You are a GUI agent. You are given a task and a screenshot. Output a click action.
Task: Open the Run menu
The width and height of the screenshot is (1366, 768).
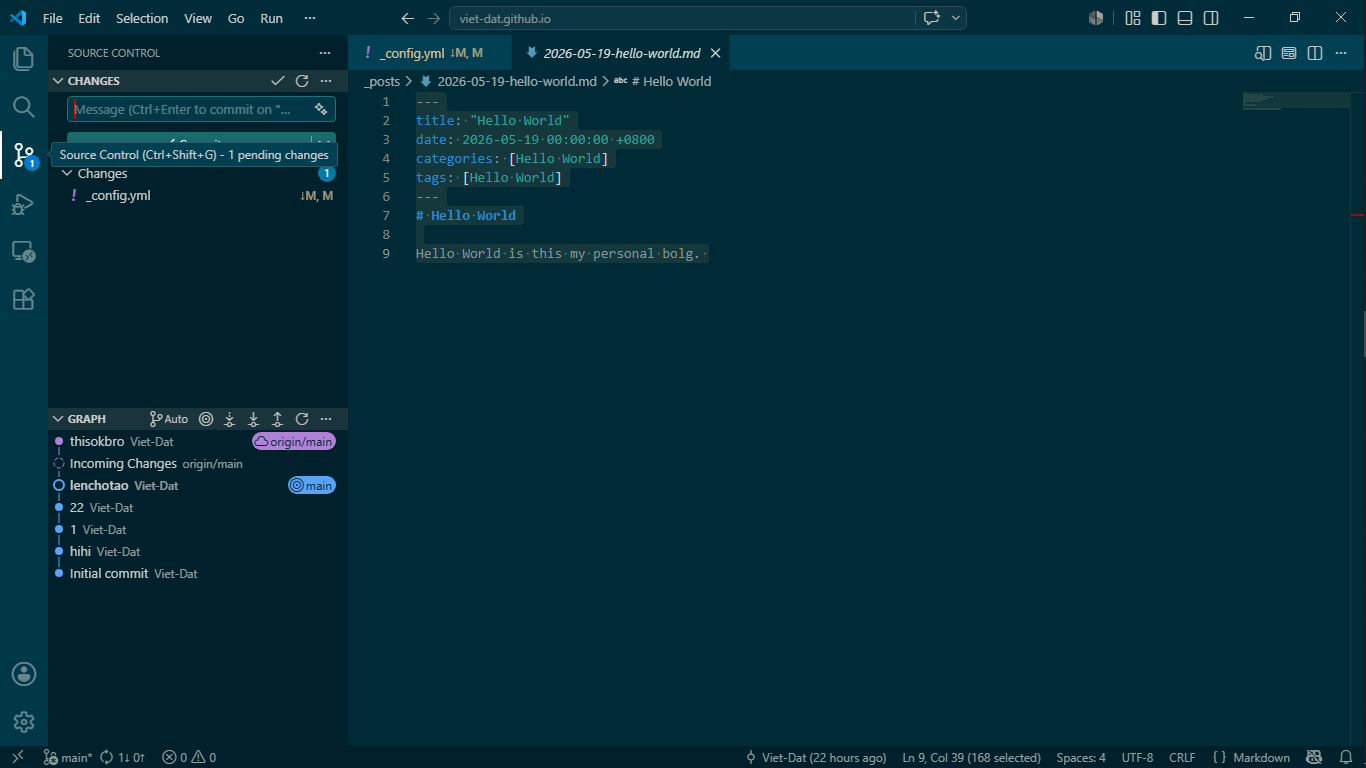271,18
